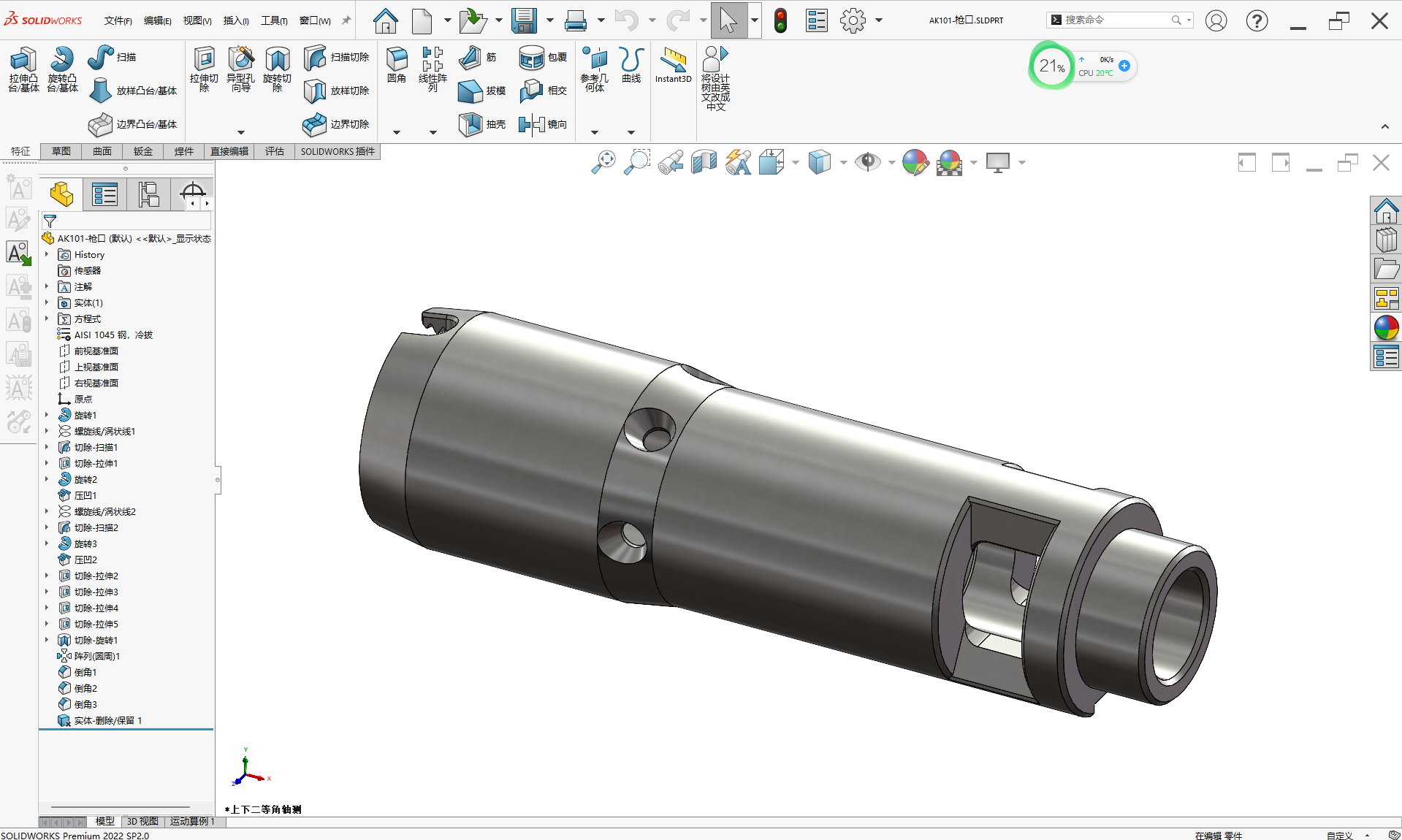Image resolution: width=1402 pixels, height=840 pixels.
Task: Switch to the 草图 (Sketch) ribbon tab
Action: pos(61,151)
